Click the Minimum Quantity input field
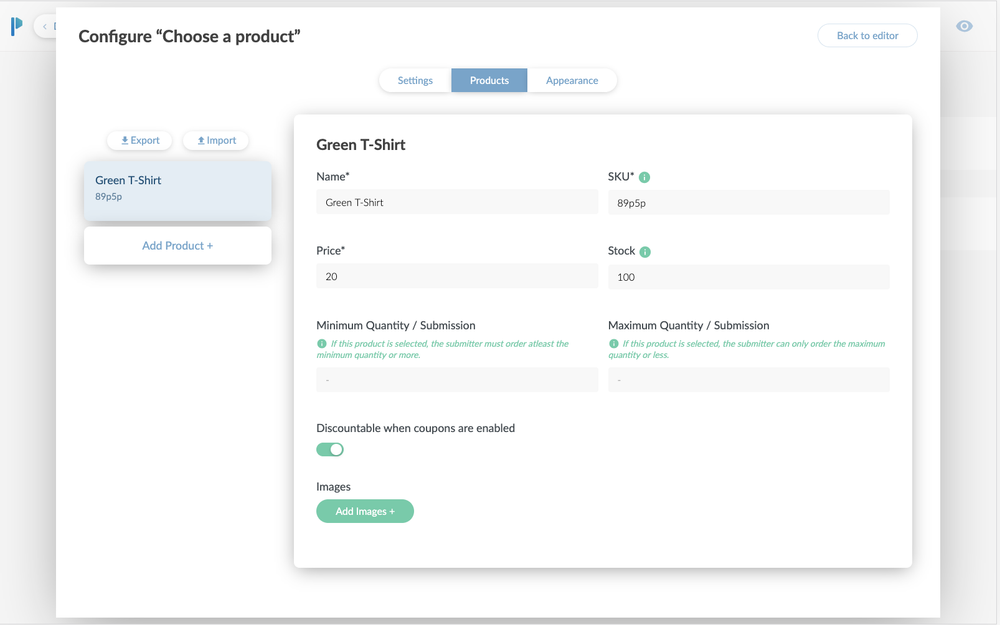 tap(456, 379)
